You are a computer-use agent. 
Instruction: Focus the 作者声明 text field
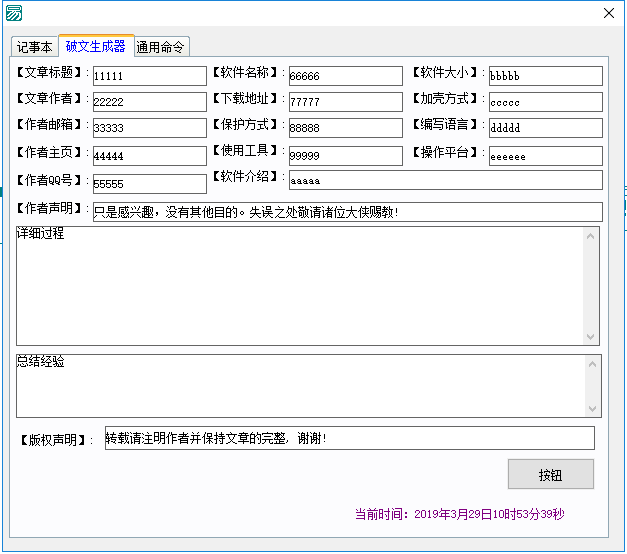(348, 212)
